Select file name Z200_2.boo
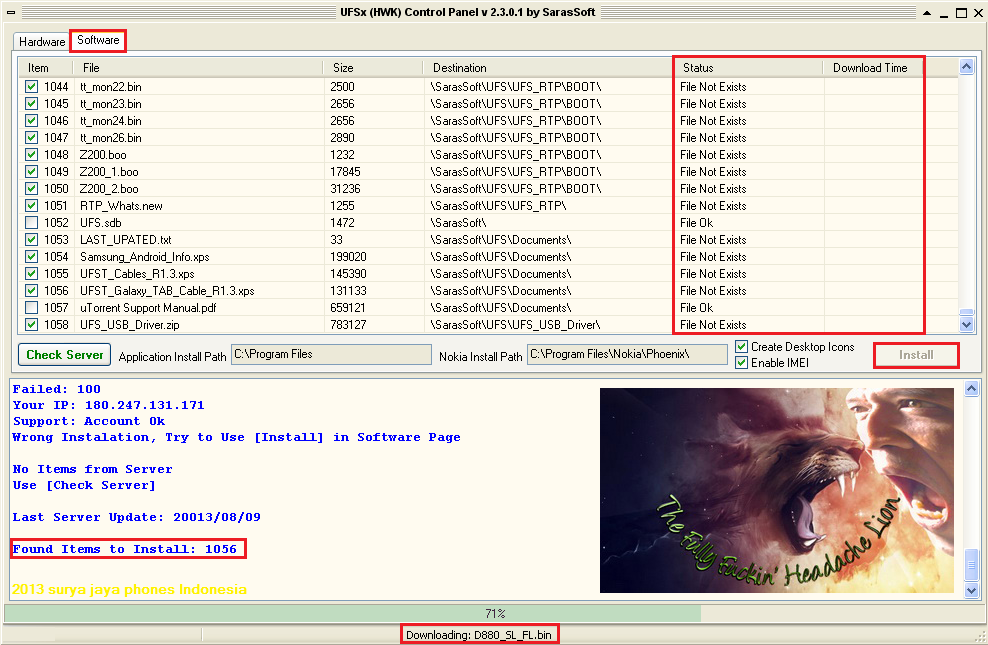 (x=109, y=189)
